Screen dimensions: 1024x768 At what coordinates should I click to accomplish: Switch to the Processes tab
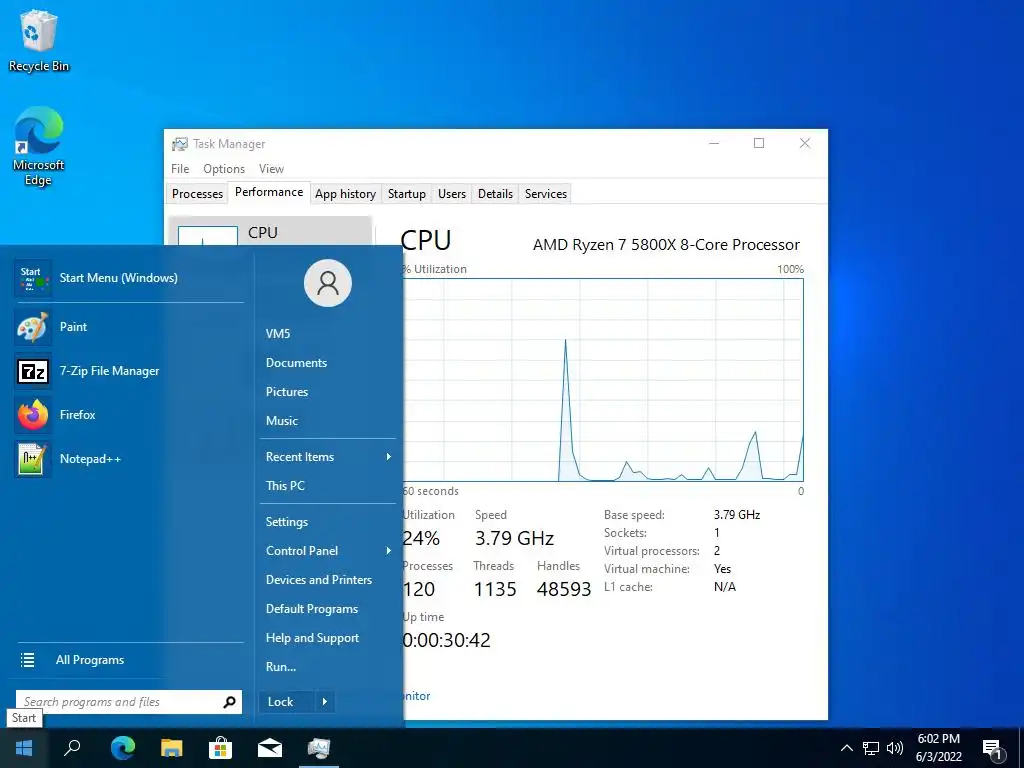197,193
